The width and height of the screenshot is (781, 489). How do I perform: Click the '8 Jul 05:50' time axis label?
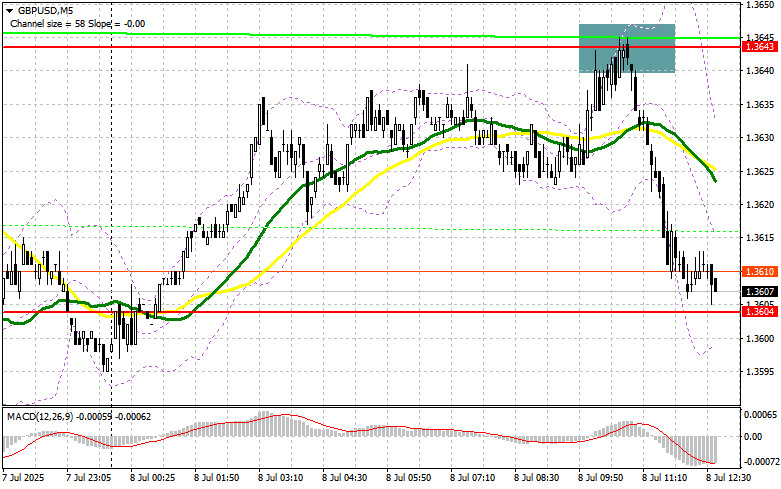tap(408, 478)
